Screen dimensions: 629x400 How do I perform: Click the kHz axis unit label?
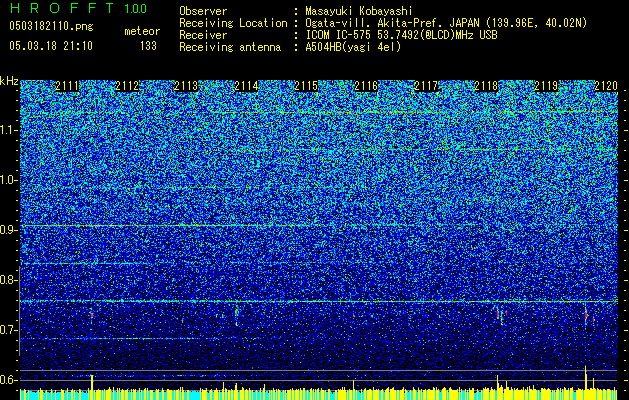[9, 81]
